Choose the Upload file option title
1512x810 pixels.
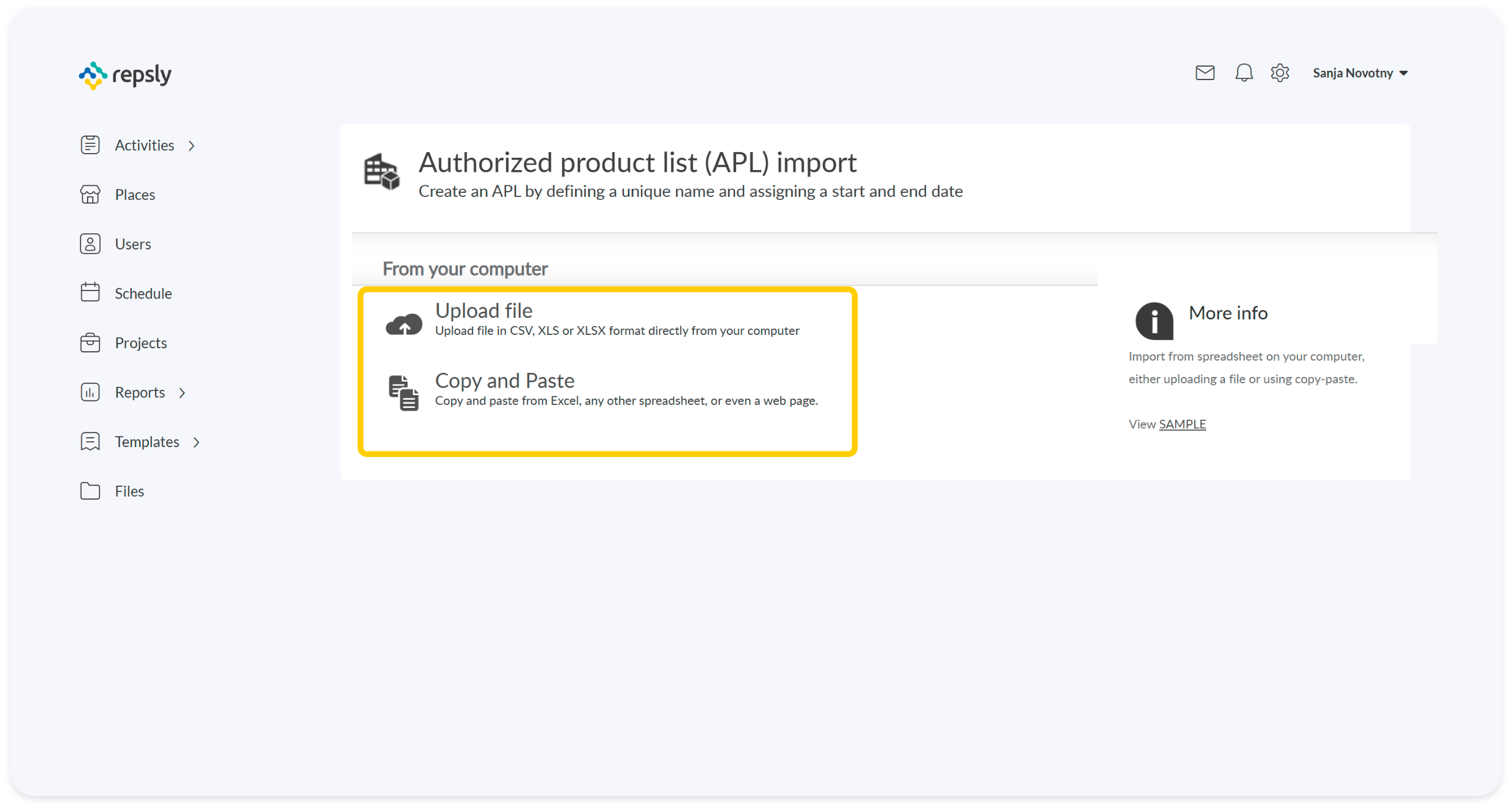[484, 310]
